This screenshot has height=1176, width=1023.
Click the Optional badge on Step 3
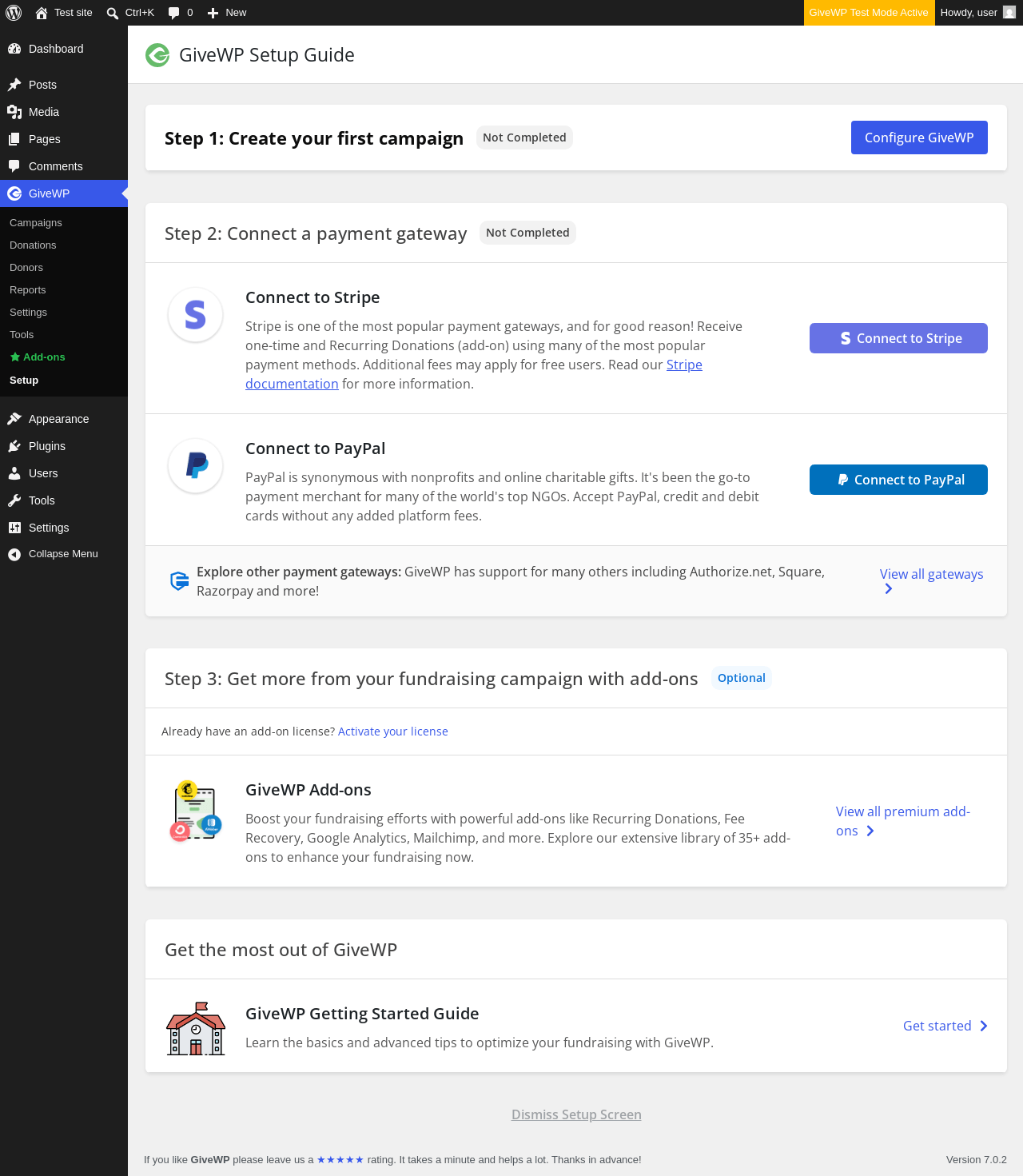click(x=742, y=678)
